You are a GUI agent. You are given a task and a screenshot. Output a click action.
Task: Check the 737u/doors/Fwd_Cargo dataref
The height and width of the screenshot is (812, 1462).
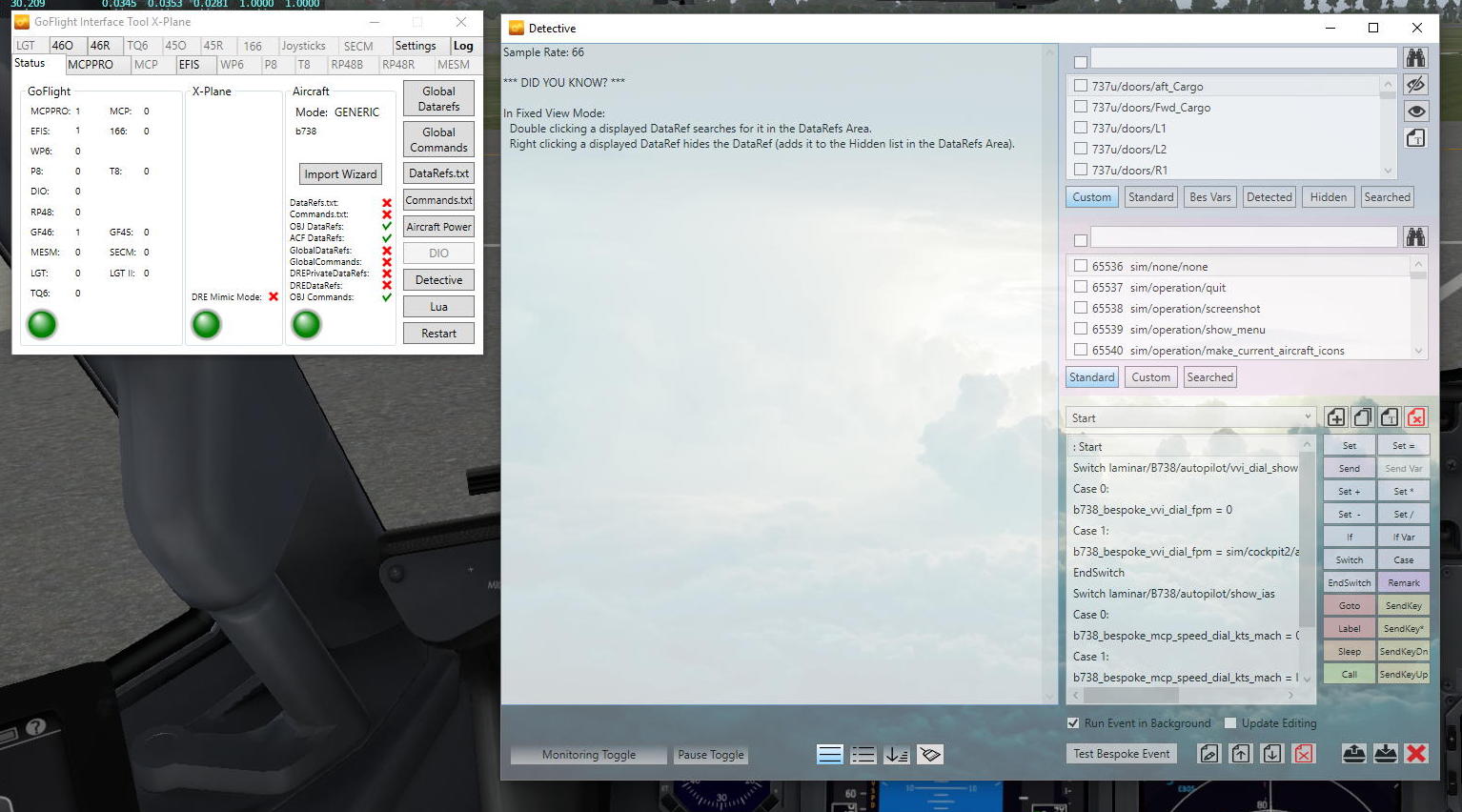pyautogui.click(x=1081, y=108)
